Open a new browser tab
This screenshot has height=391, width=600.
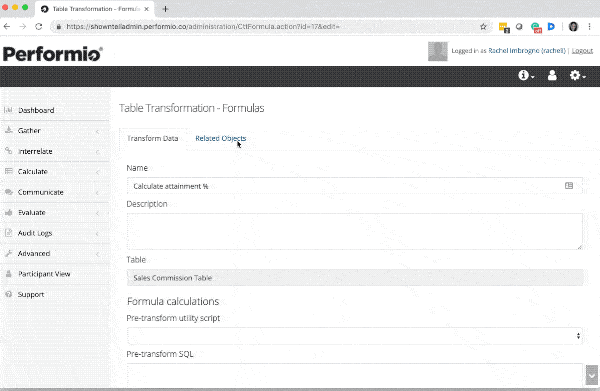165,9
